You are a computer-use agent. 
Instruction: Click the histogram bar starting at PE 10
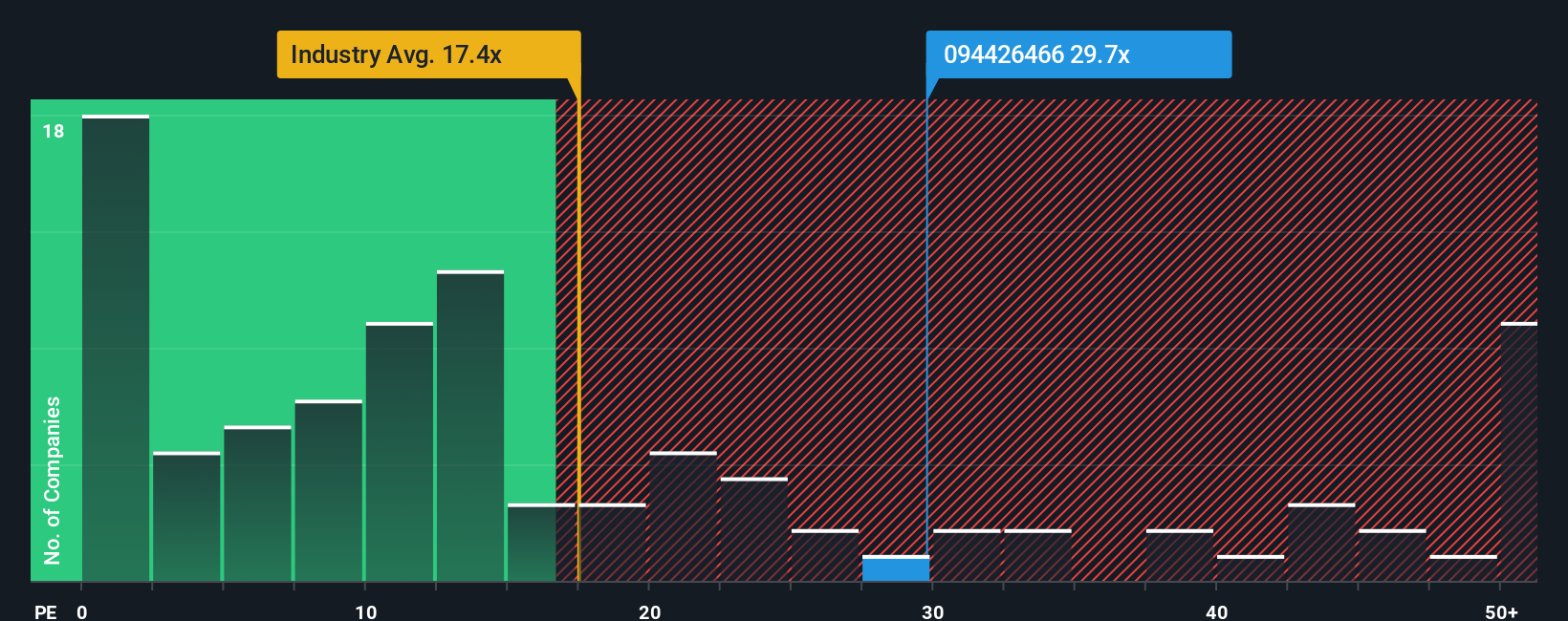point(400,452)
